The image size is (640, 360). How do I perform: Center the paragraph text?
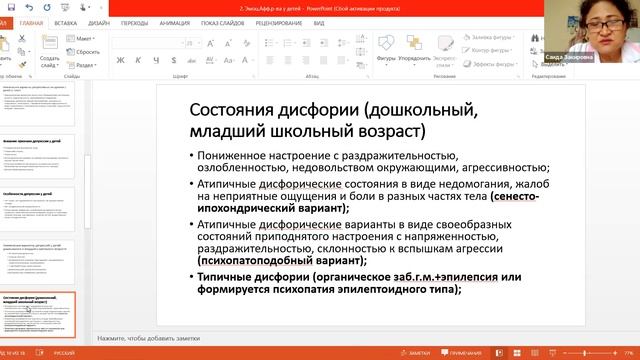tap(288, 60)
